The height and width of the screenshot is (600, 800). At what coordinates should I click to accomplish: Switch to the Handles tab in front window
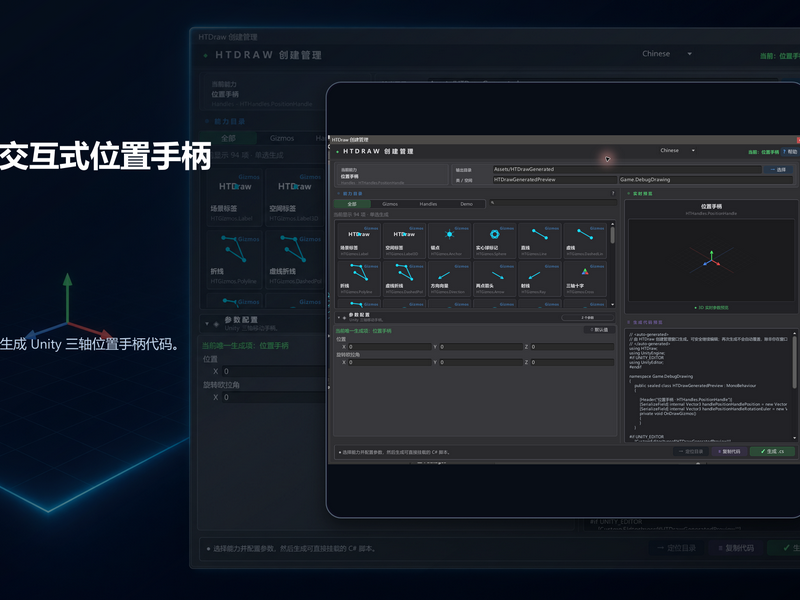pos(428,204)
